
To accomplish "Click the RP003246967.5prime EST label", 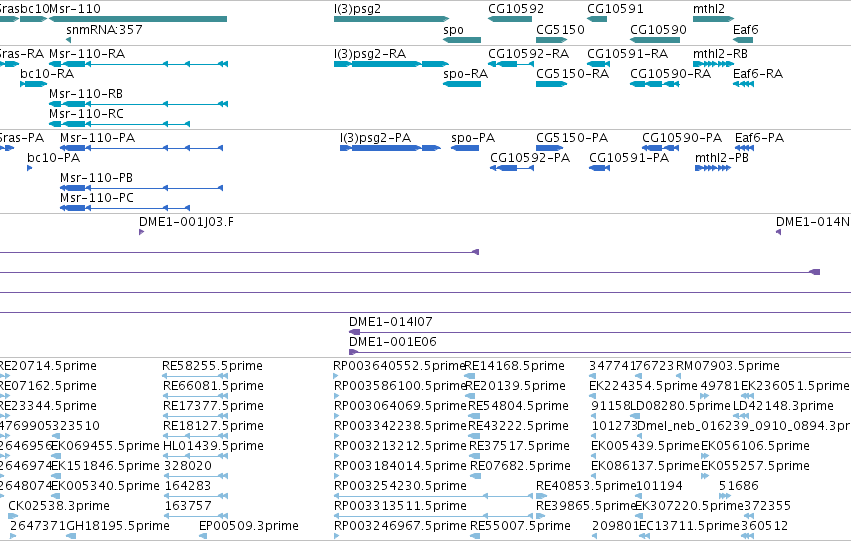I will pos(400,526).
